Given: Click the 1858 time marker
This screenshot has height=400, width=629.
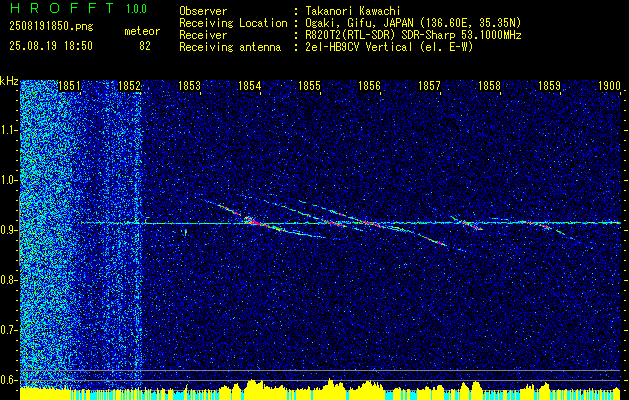Looking at the screenshot, I should click(489, 85).
